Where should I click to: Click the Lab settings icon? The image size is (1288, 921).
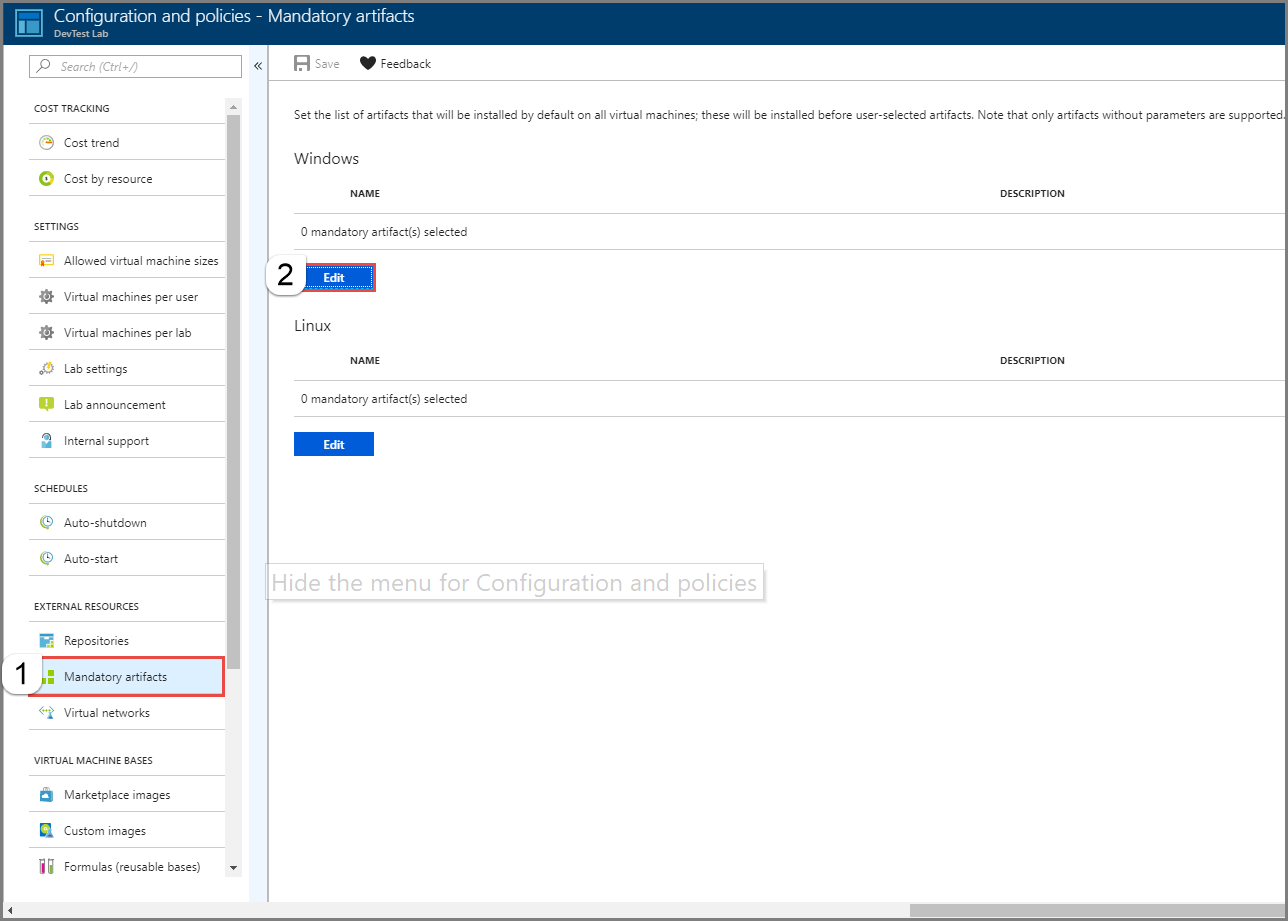(x=46, y=369)
